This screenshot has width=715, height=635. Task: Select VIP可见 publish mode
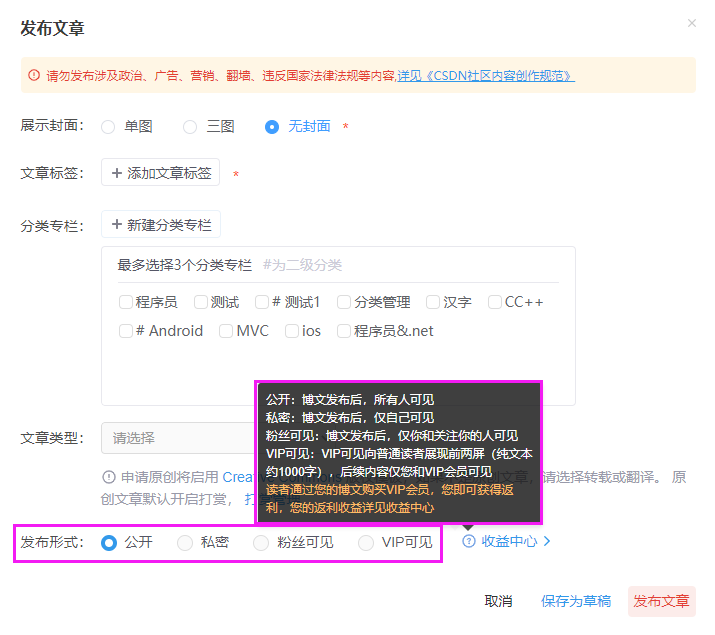(366, 542)
